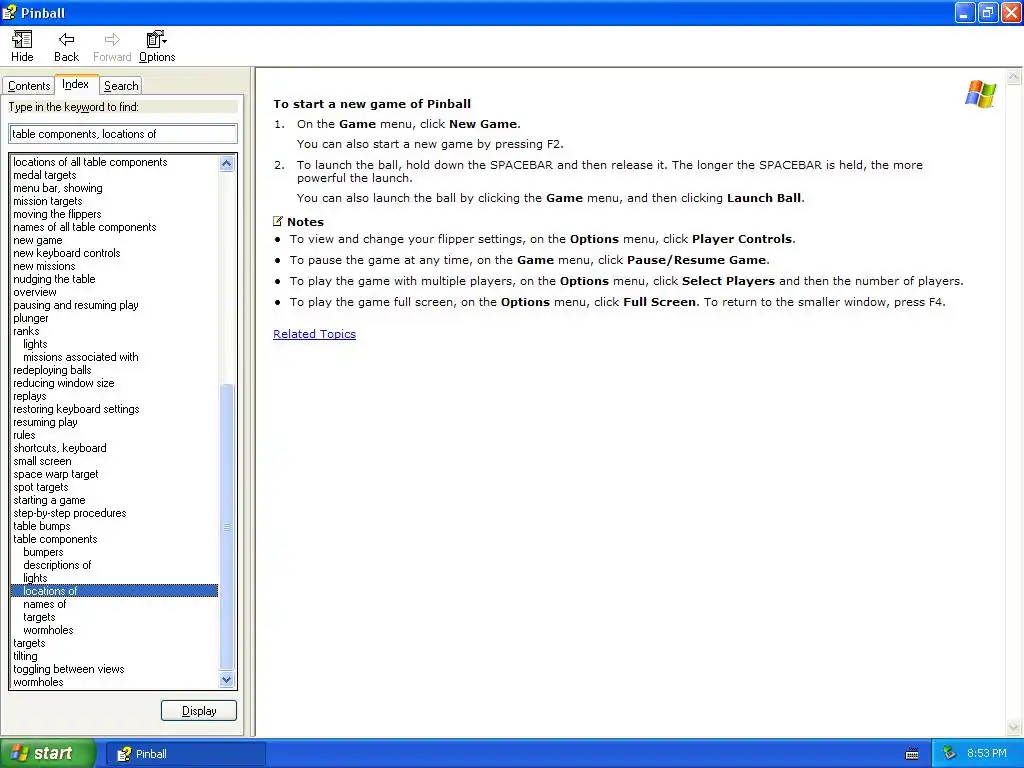Select 'new missions' index entry
Screen dimensions: 1024x768
point(44,266)
